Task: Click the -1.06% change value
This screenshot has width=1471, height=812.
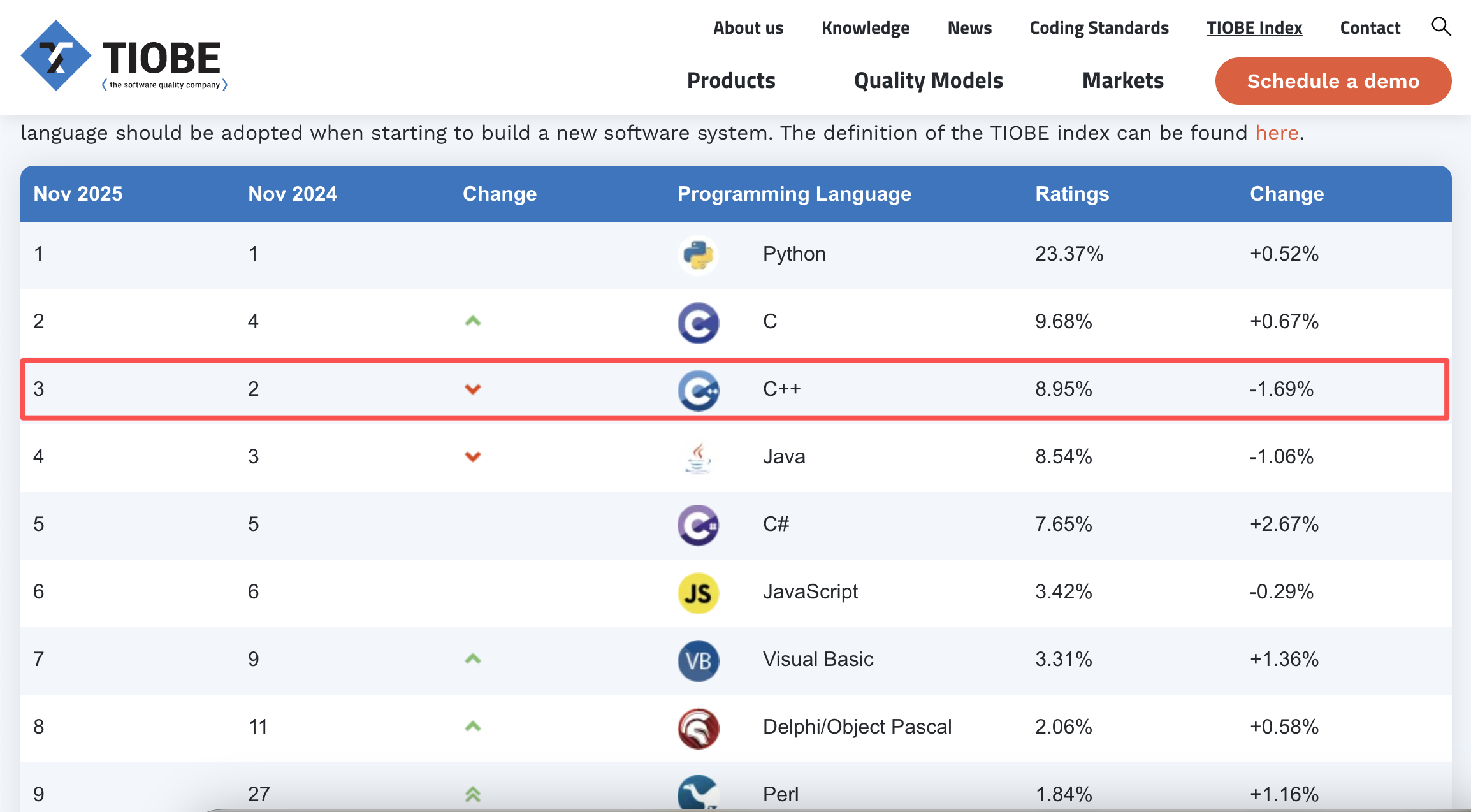Action: click(x=1282, y=456)
